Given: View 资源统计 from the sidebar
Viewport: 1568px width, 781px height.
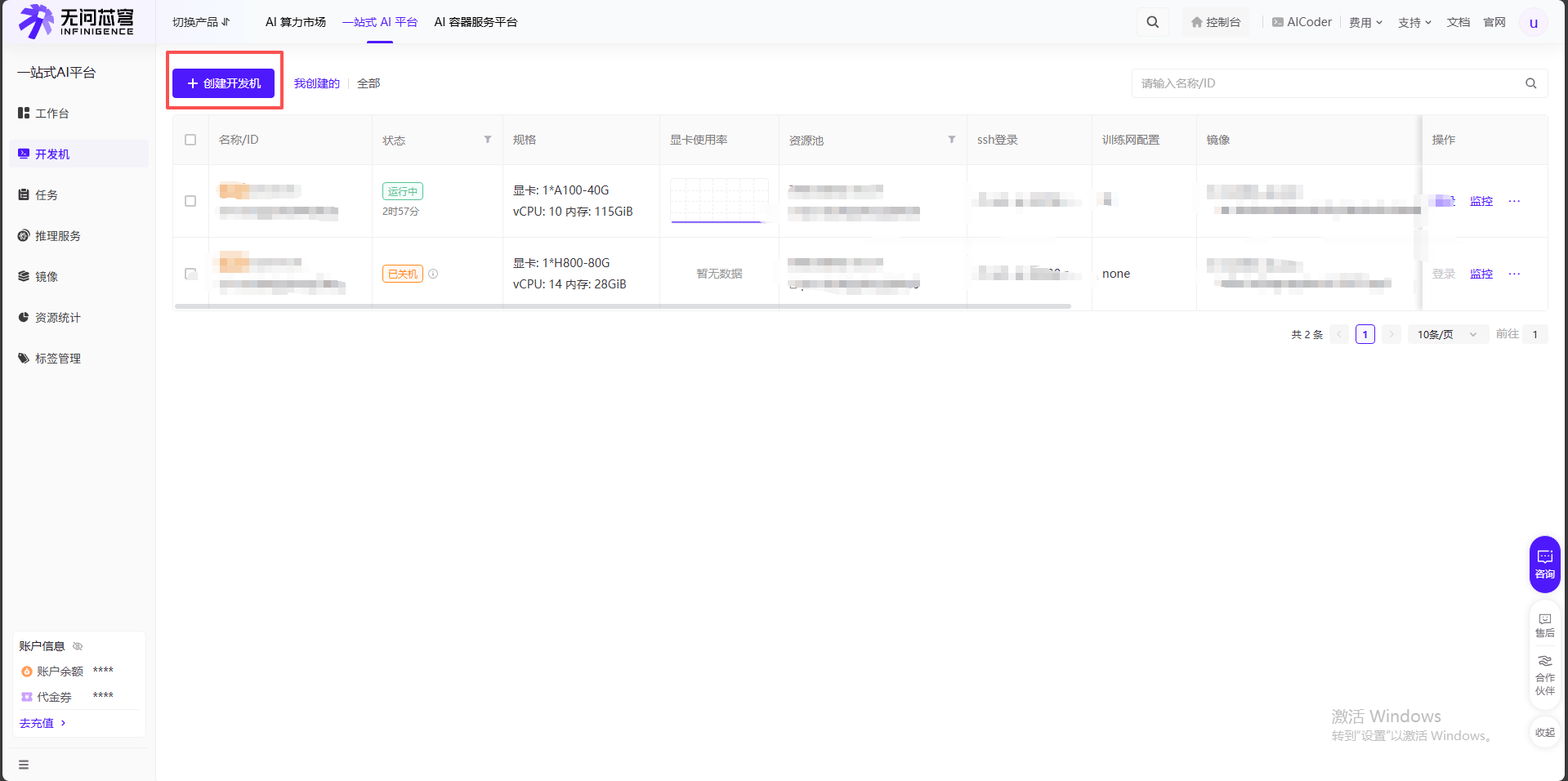Looking at the screenshot, I should click(x=57, y=317).
